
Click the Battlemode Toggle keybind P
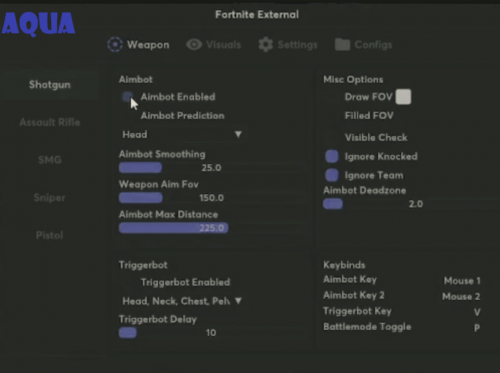[477, 328]
